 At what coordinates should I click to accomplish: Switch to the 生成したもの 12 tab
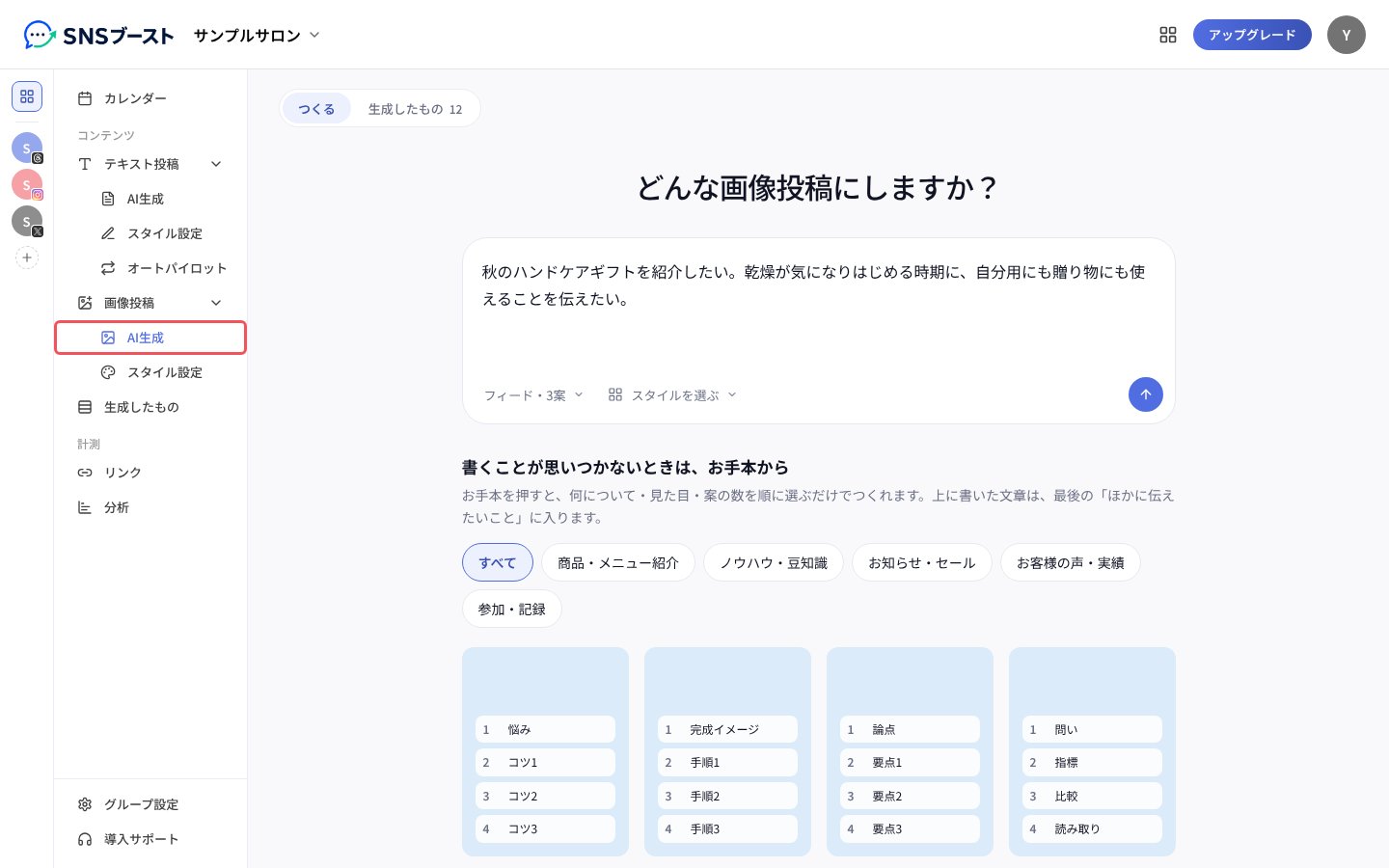pyautogui.click(x=415, y=109)
